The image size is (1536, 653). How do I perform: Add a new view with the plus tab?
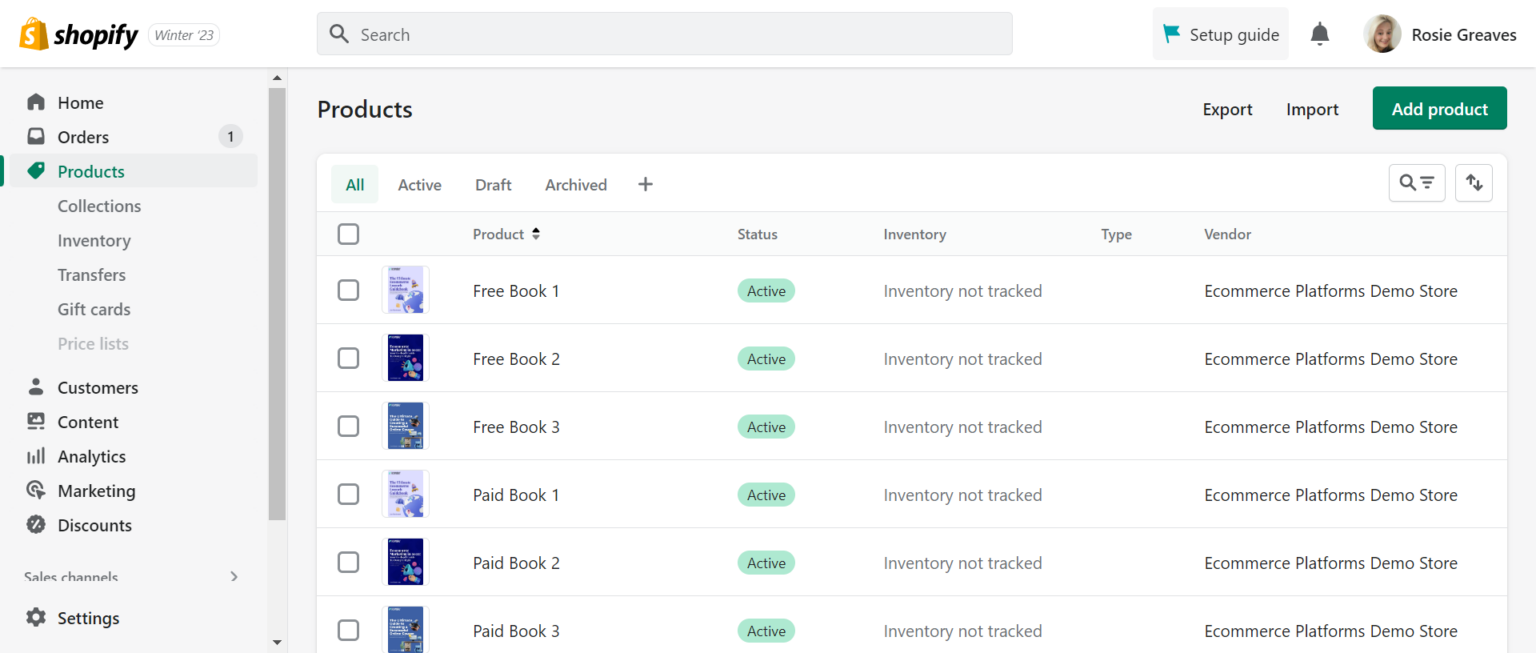[645, 184]
